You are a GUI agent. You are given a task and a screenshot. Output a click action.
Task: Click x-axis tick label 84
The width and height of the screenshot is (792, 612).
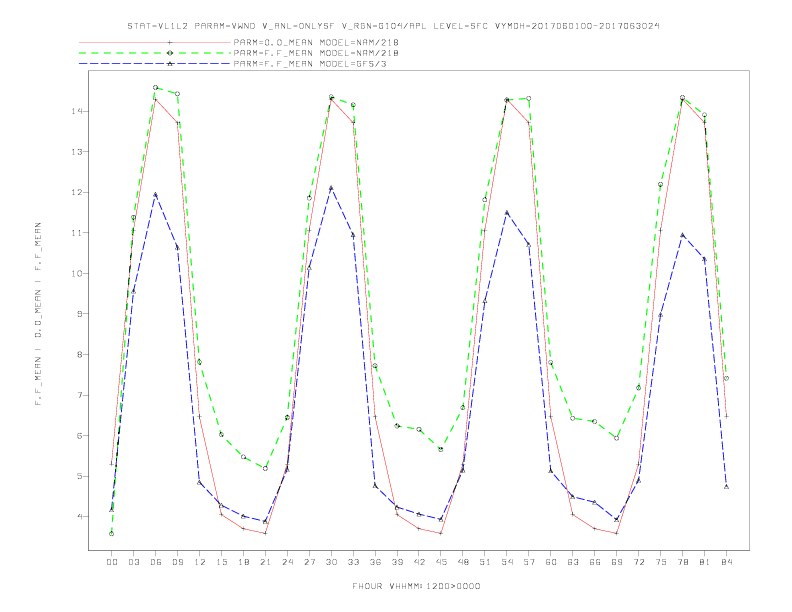(727, 562)
